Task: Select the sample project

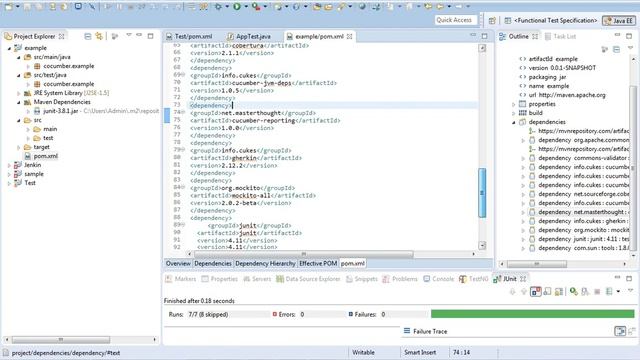Action: (34, 174)
